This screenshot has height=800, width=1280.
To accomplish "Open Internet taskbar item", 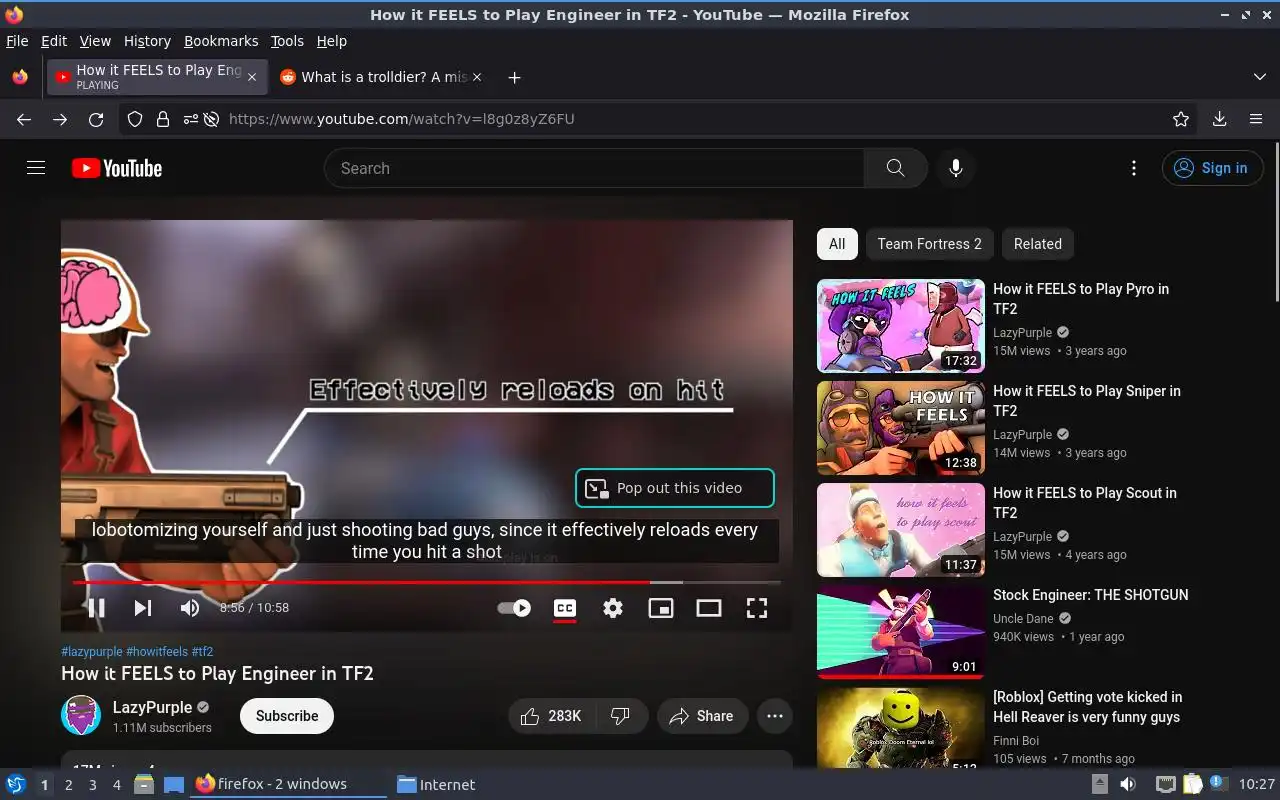I will tap(436, 785).
